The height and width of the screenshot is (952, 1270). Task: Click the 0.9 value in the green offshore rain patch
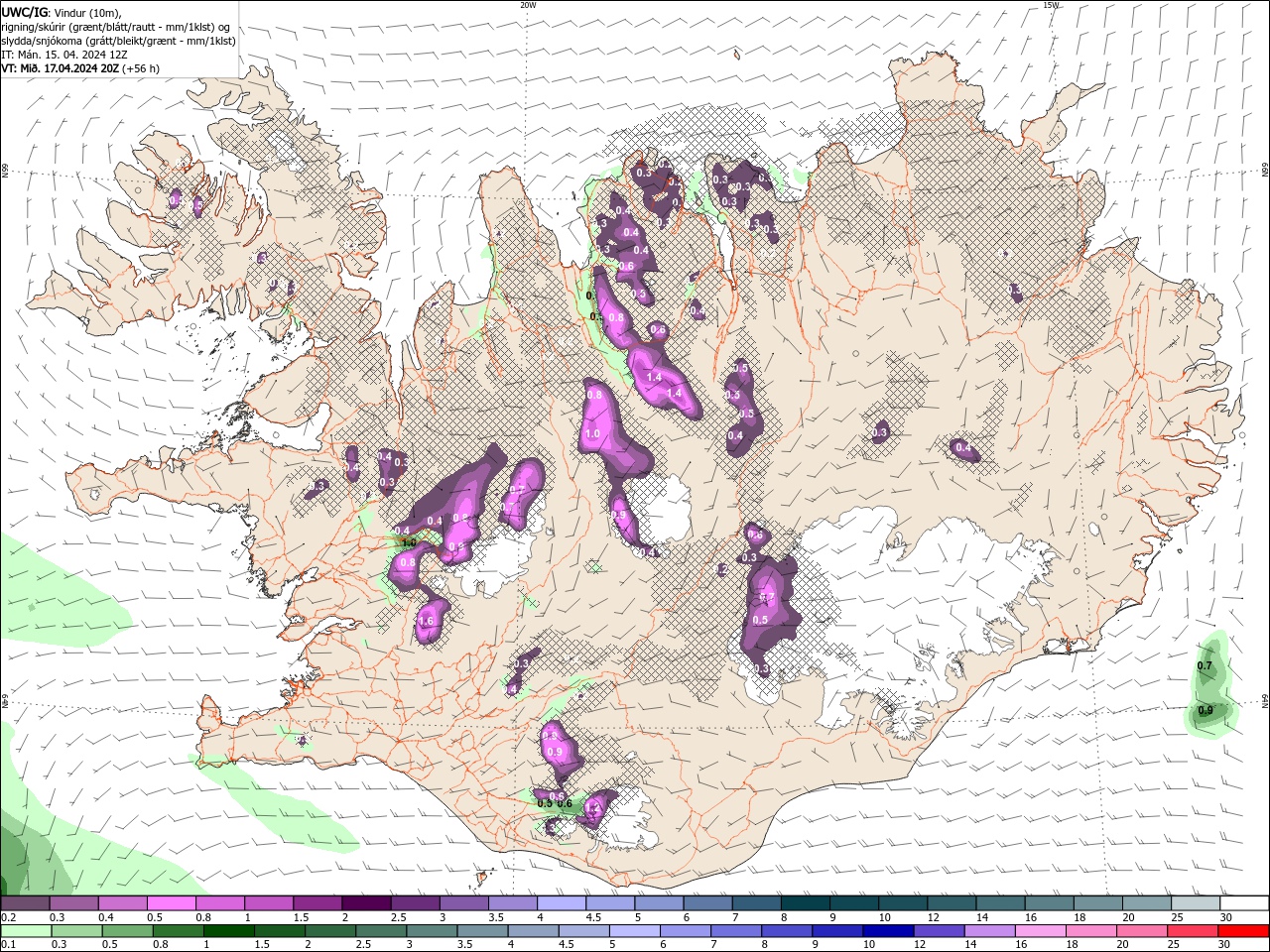[1206, 710]
